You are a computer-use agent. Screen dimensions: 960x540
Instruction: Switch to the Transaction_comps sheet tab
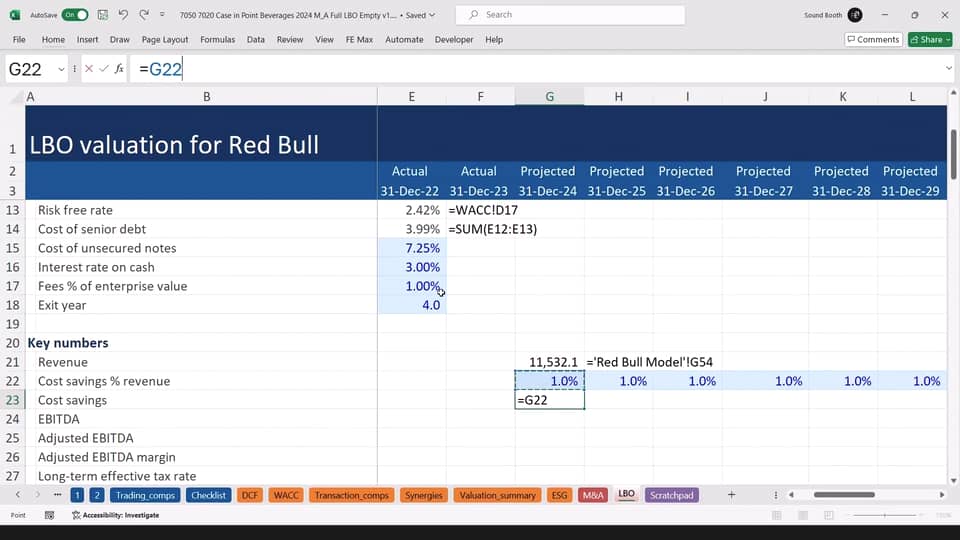[x=351, y=495]
